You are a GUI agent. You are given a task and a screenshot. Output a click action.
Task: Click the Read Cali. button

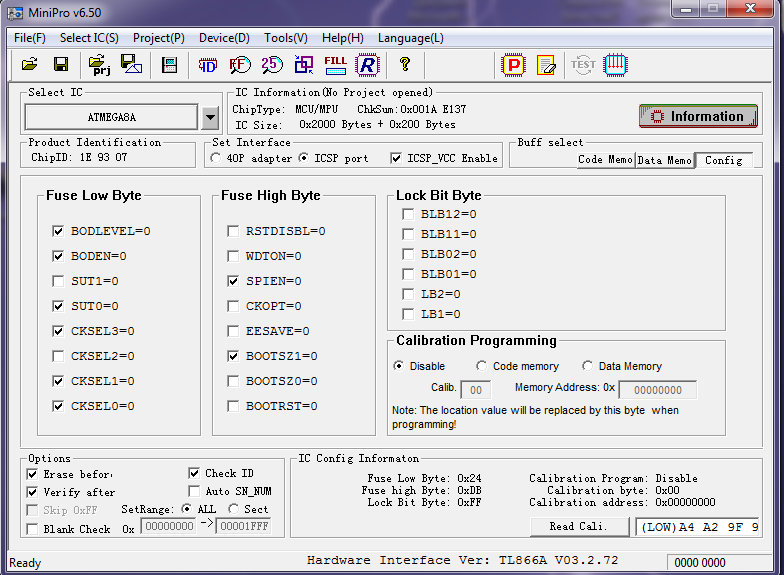click(579, 526)
